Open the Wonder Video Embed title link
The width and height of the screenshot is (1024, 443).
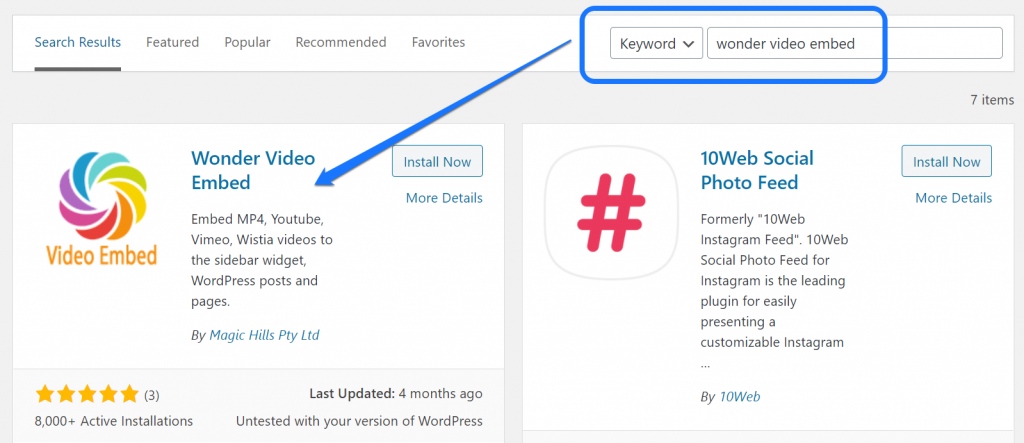pyautogui.click(x=253, y=170)
